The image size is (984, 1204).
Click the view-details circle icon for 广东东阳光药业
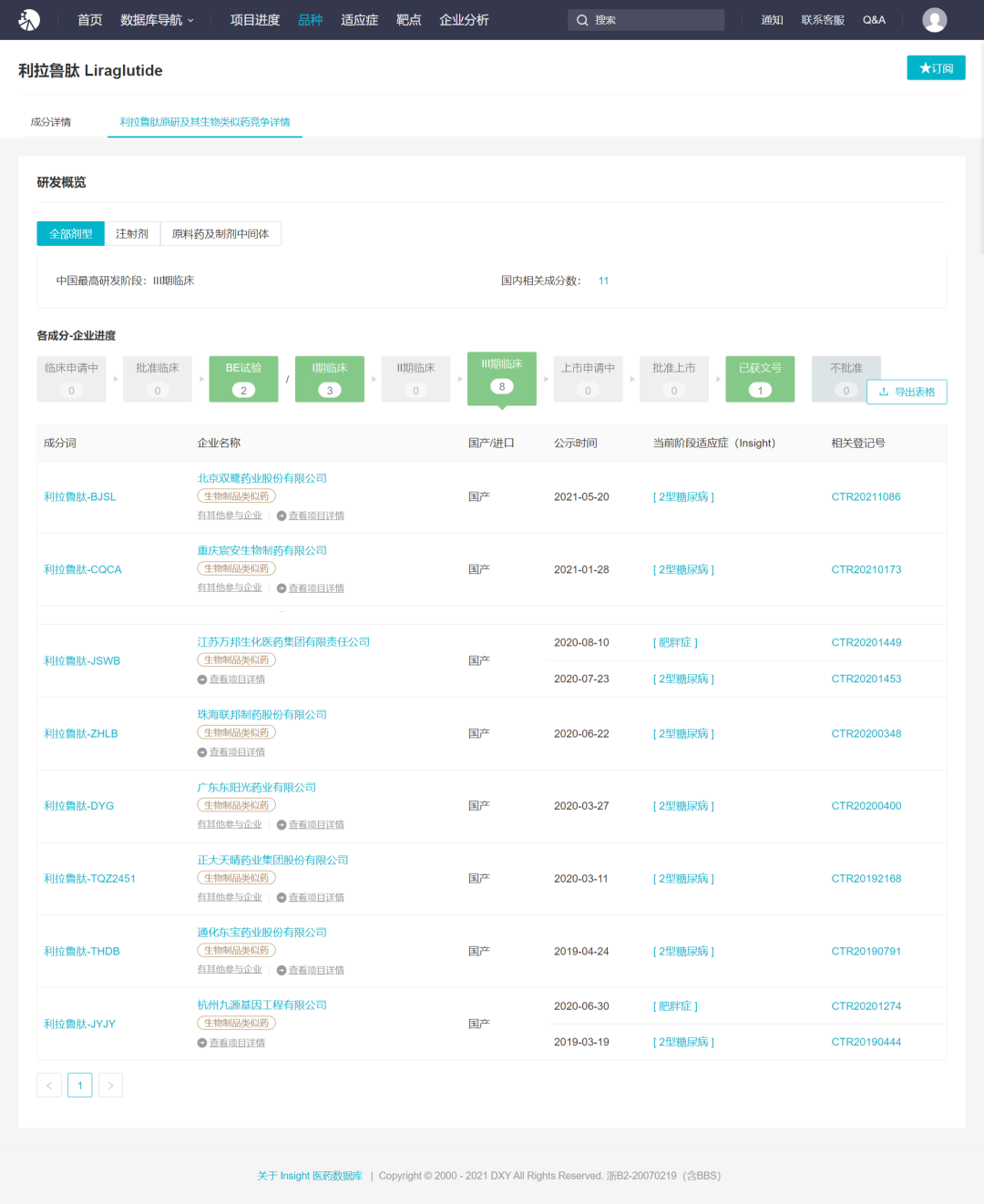282,825
